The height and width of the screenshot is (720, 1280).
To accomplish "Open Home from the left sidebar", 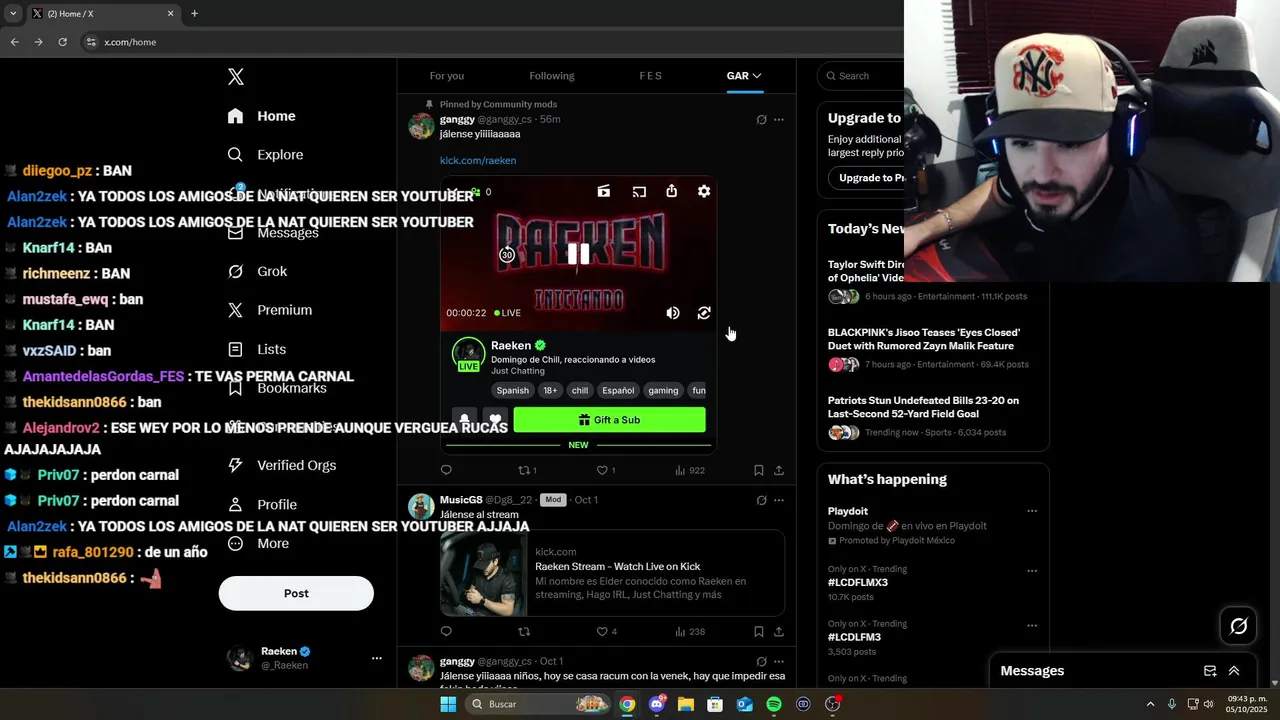I will 261,116.
